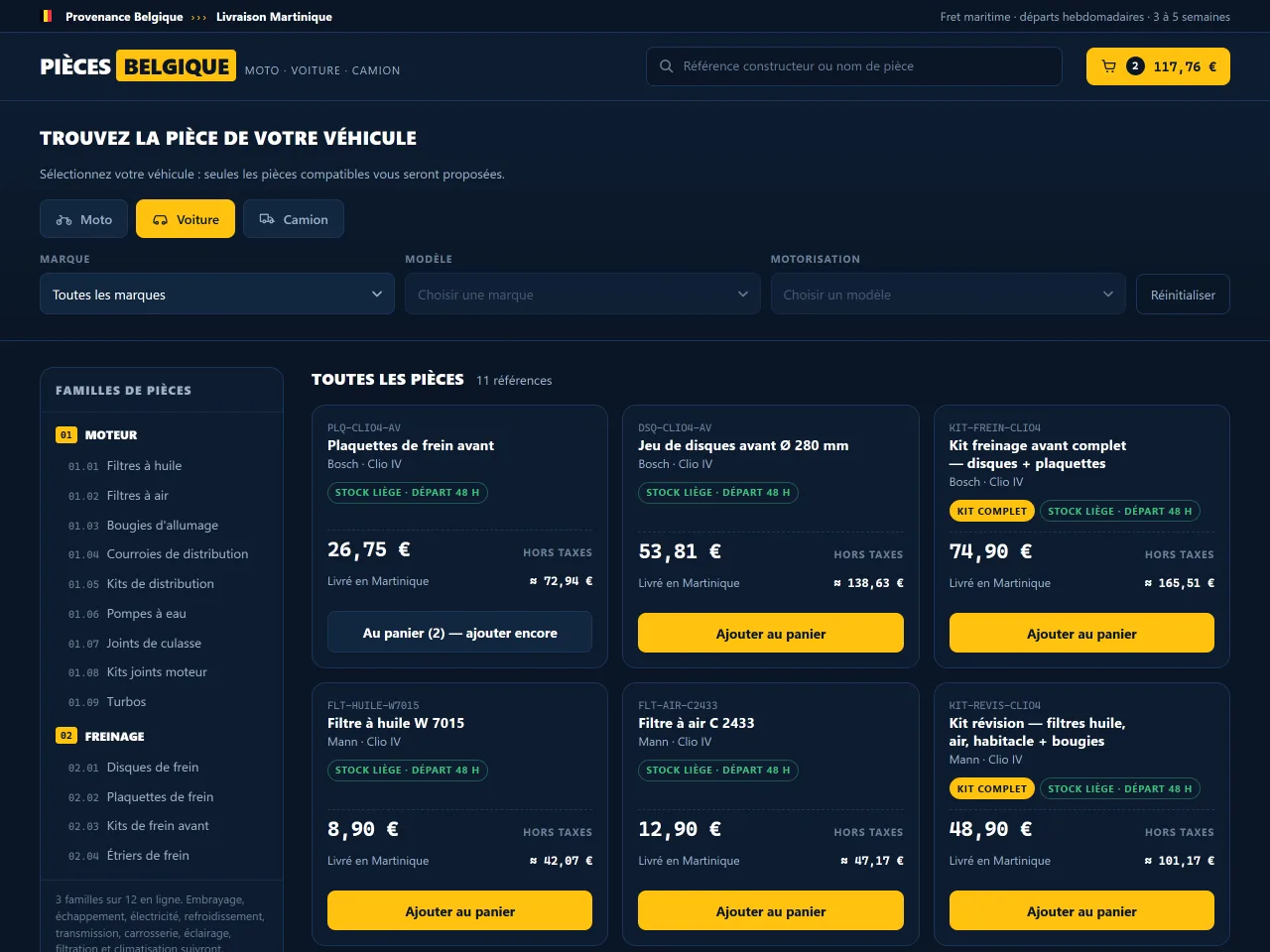Click Kit Complet badge on Kit révision card
Image resolution: width=1270 pixels, height=952 pixels.
point(992,789)
